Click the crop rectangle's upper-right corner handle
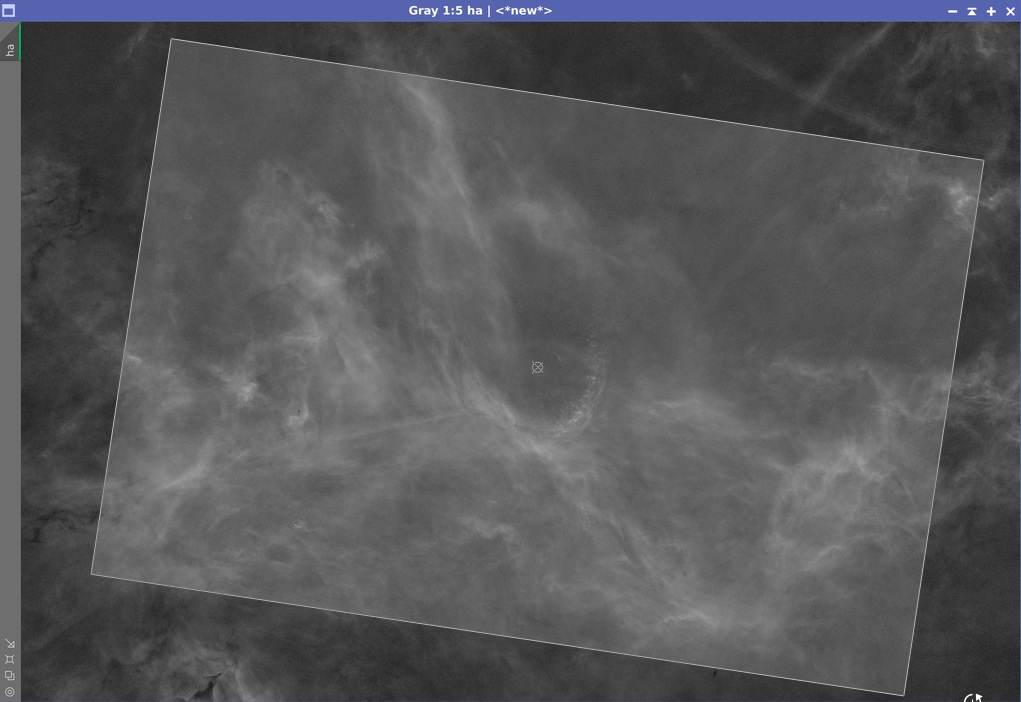 point(983,160)
